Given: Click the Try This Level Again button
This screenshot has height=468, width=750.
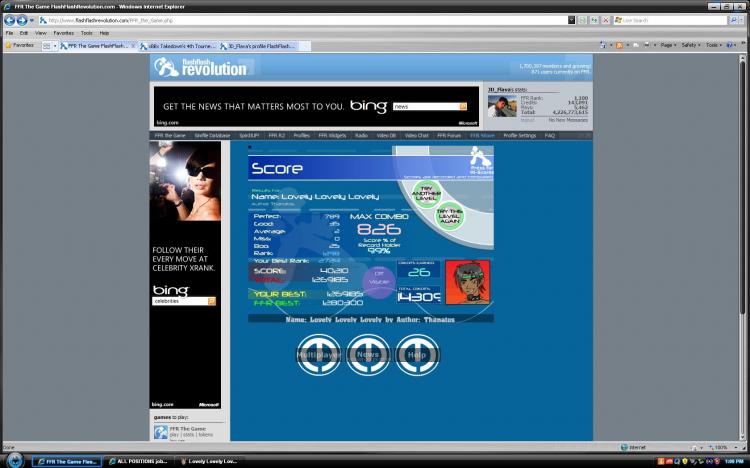Looking at the screenshot, I should (450, 216).
